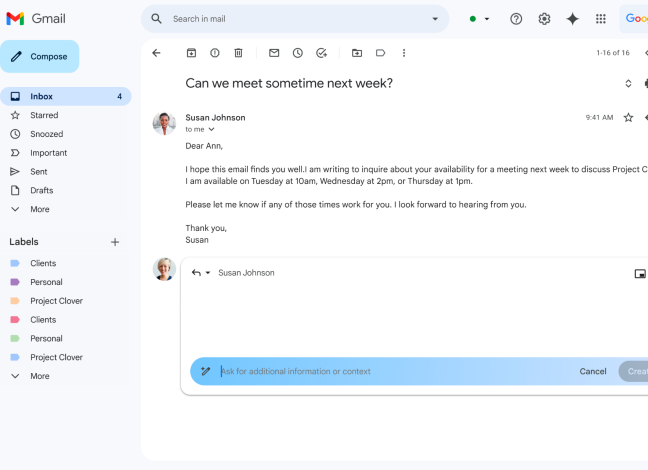Report spam using the exclamation icon
Image resolution: width=648 pixels, height=470 pixels.
click(215, 53)
